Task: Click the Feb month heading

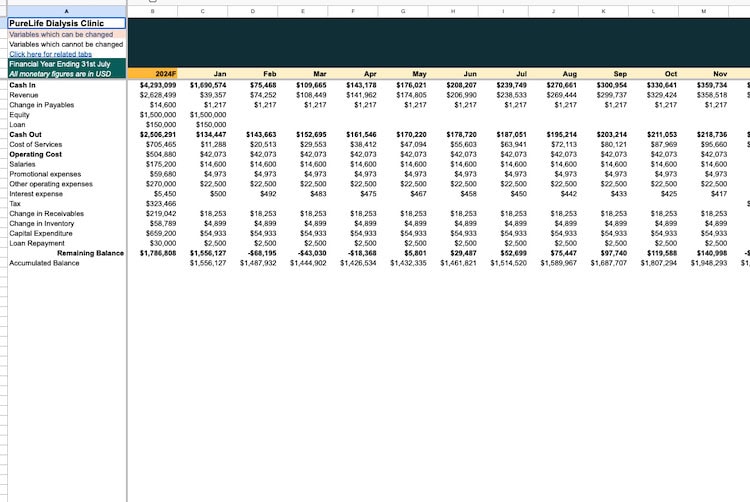Action: point(253,74)
